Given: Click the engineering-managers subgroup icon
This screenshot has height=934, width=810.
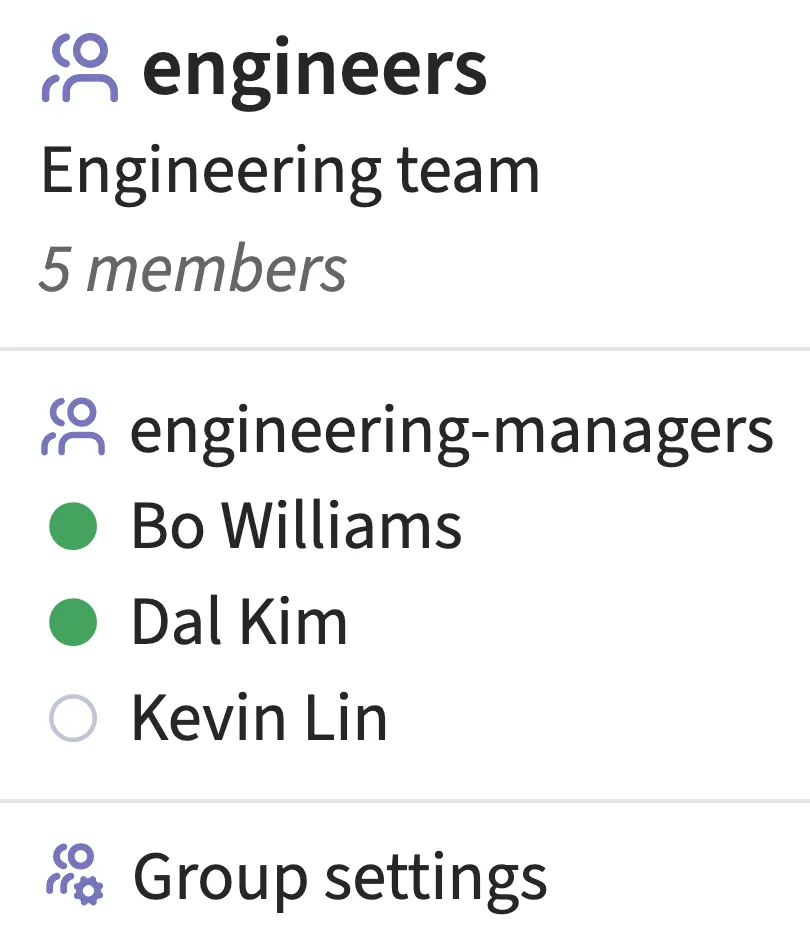Looking at the screenshot, I should click(73, 430).
